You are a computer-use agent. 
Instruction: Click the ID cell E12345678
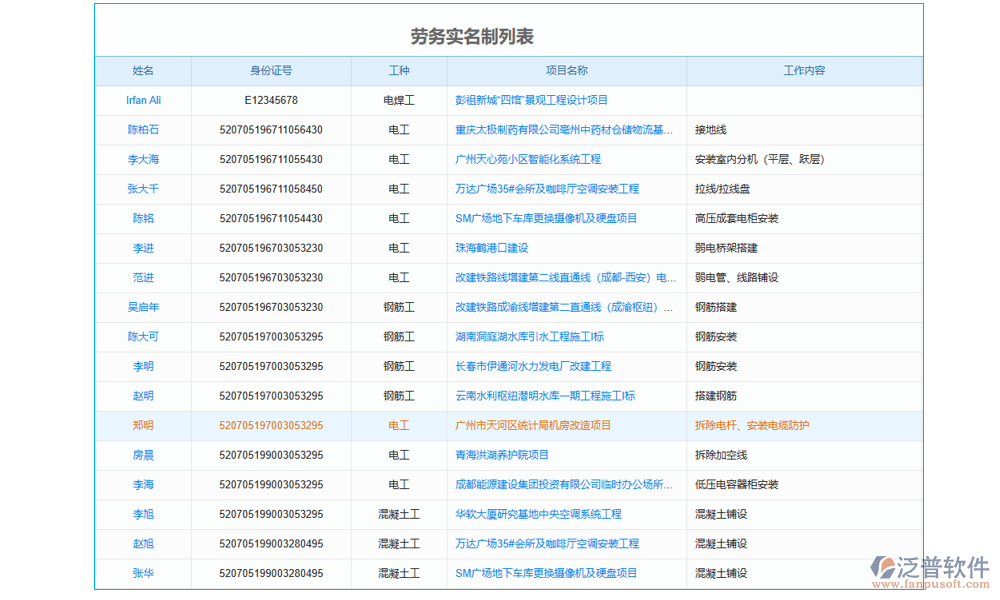pos(271,101)
